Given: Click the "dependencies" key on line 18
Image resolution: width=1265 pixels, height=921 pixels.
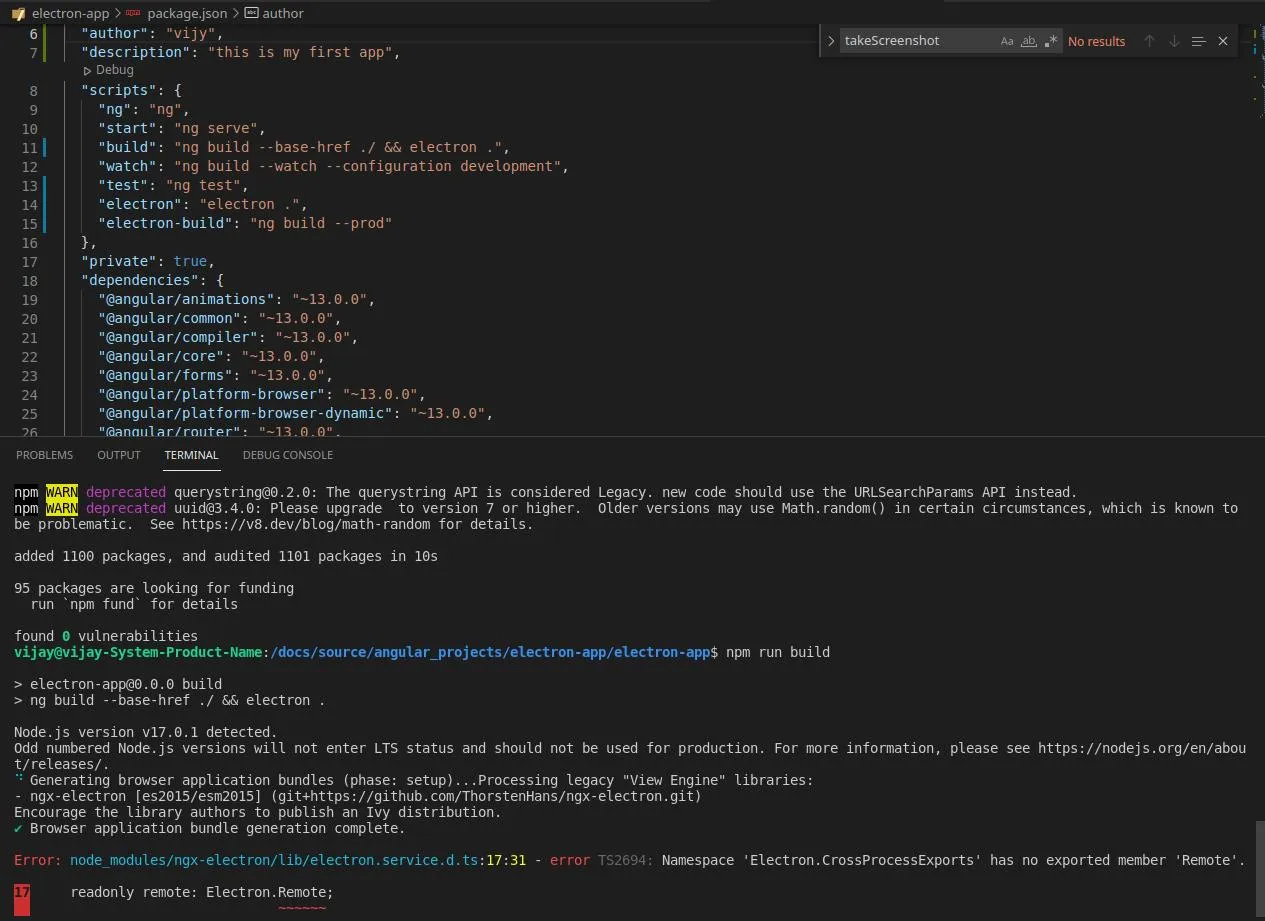Looking at the screenshot, I should coord(140,280).
